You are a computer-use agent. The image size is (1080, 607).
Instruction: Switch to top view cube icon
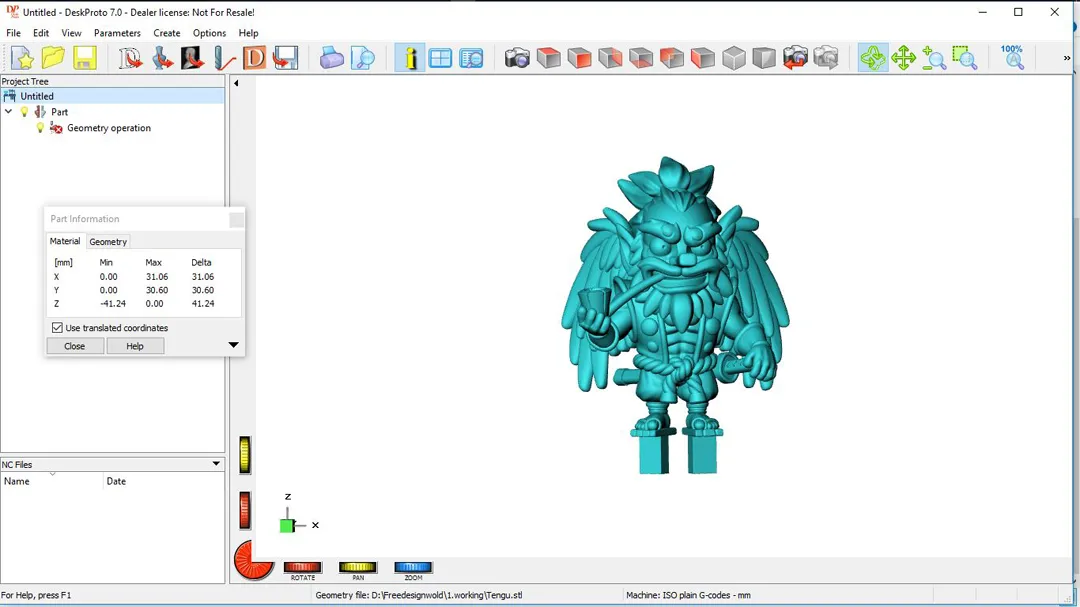[x=548, y=59]
